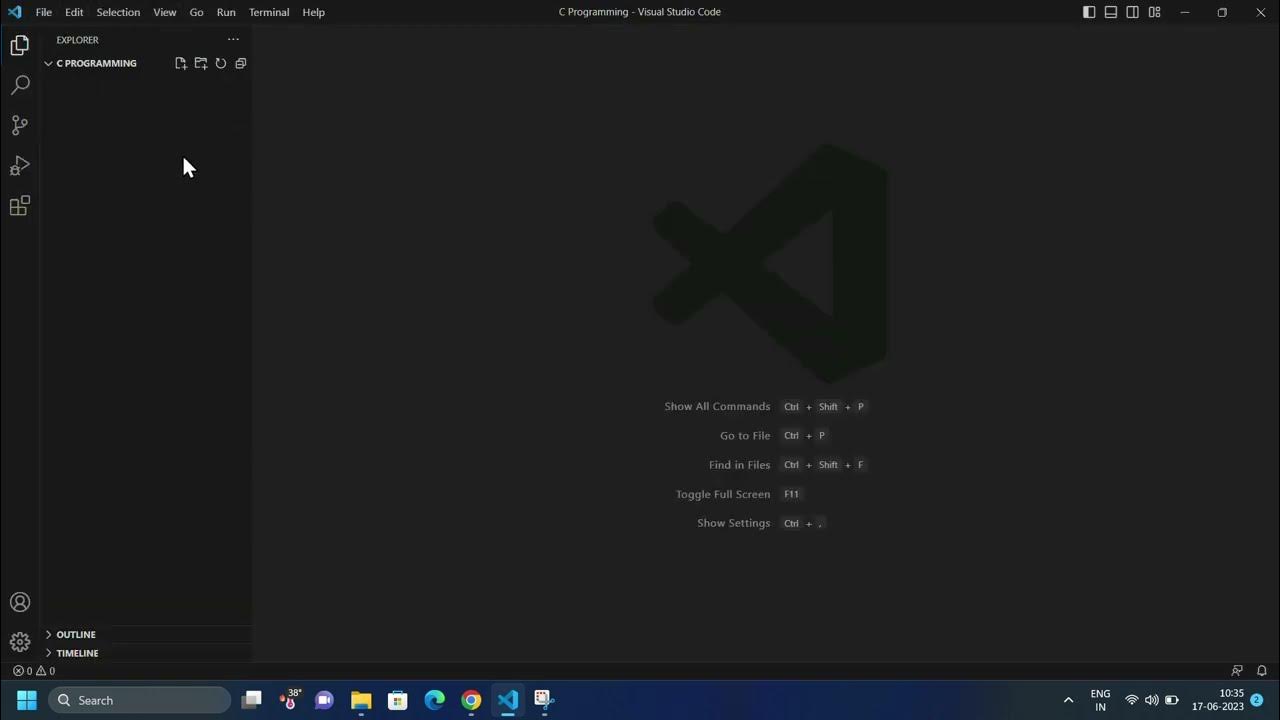Click the Find in Files hint text
This screenshot has height=720, width=1280.
coord(739,465)
